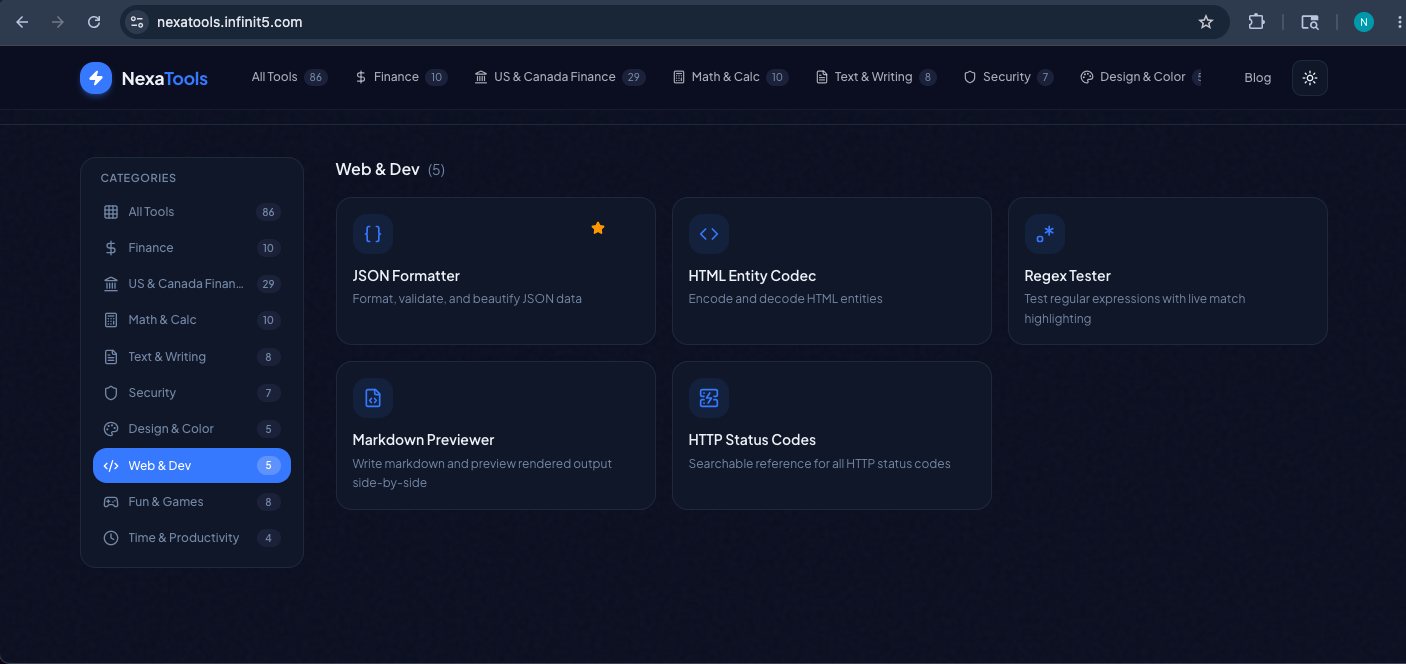Click the gamepad icon beside Fun & Games
The height and width of the screenshot is (664, 1406).
(111, 502)
